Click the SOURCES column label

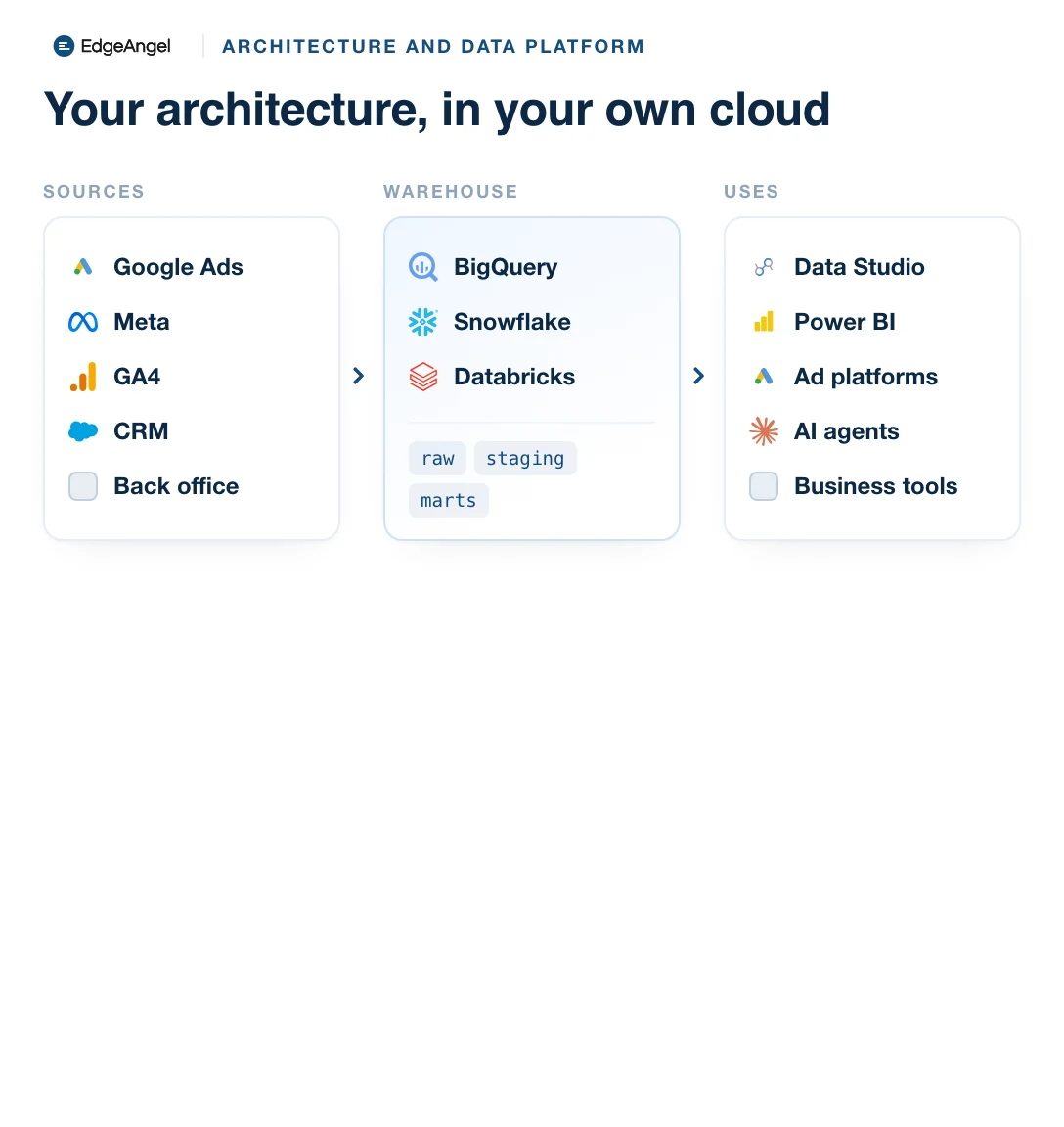[94, 191]
